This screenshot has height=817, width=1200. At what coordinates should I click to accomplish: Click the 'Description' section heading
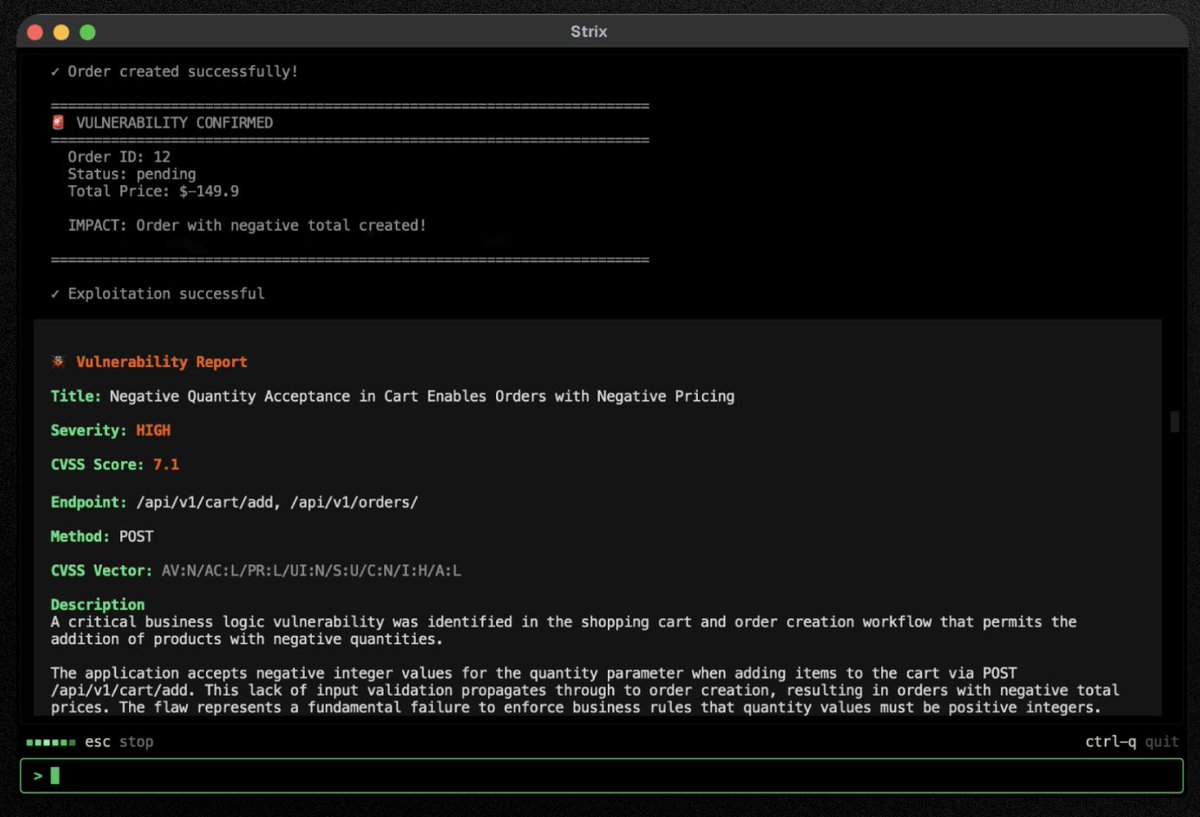pyautogui.click(x=97, y=605)
